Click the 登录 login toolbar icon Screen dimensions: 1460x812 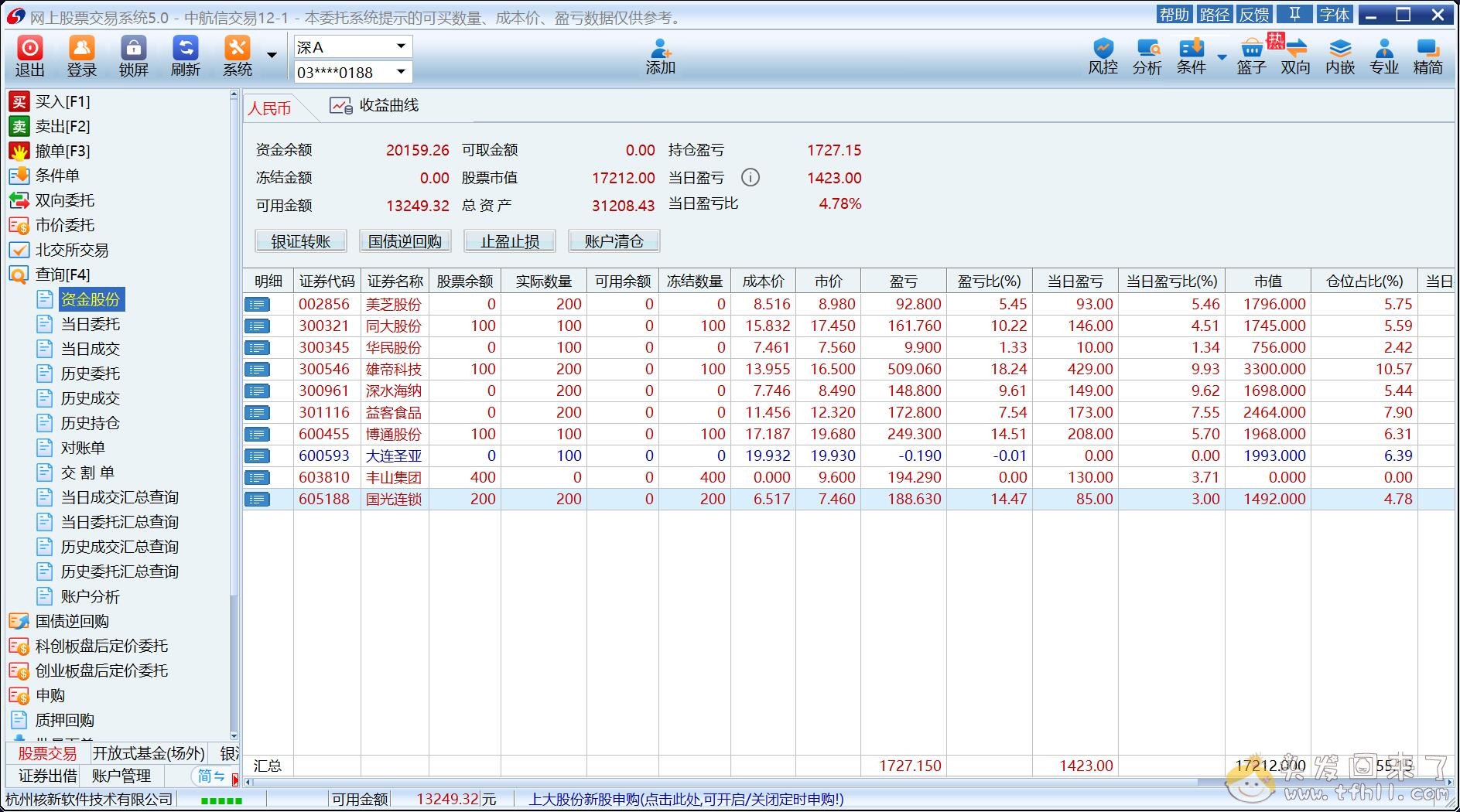click(x=82, y=56)
